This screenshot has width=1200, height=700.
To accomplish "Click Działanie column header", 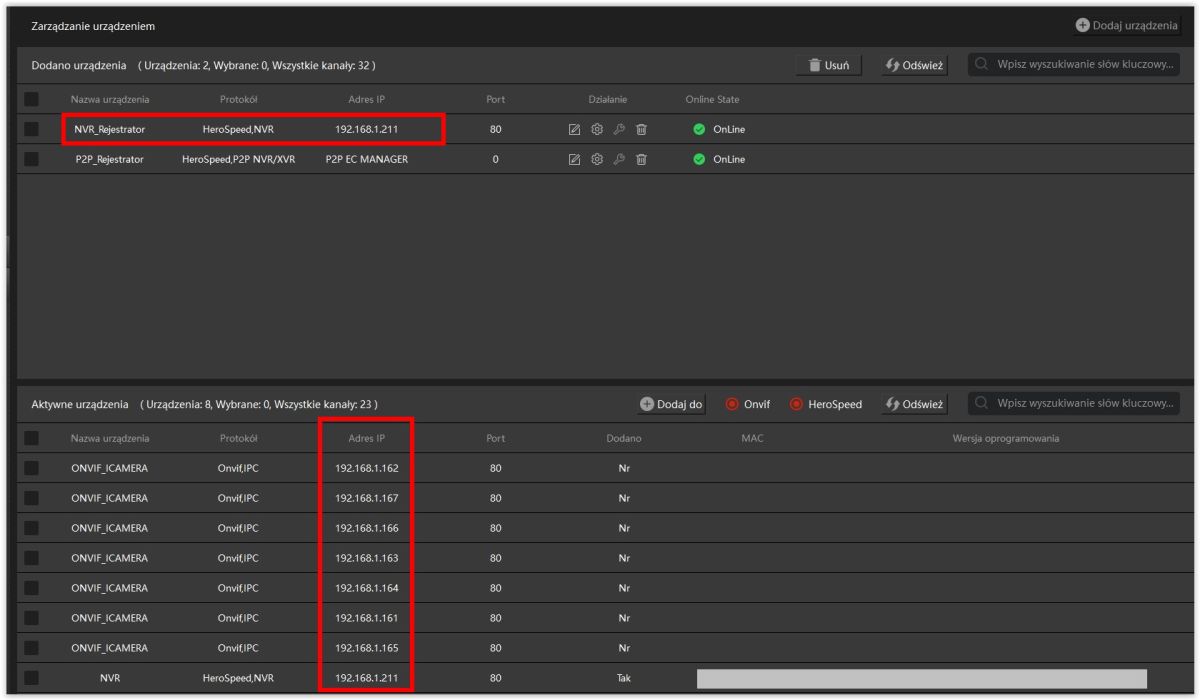I will point(608,99).
